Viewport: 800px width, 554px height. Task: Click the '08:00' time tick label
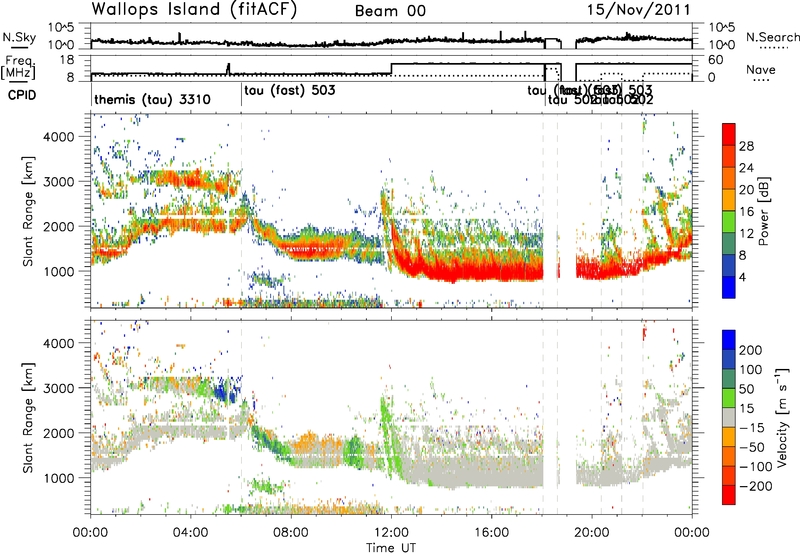click(x=291, y=533)
